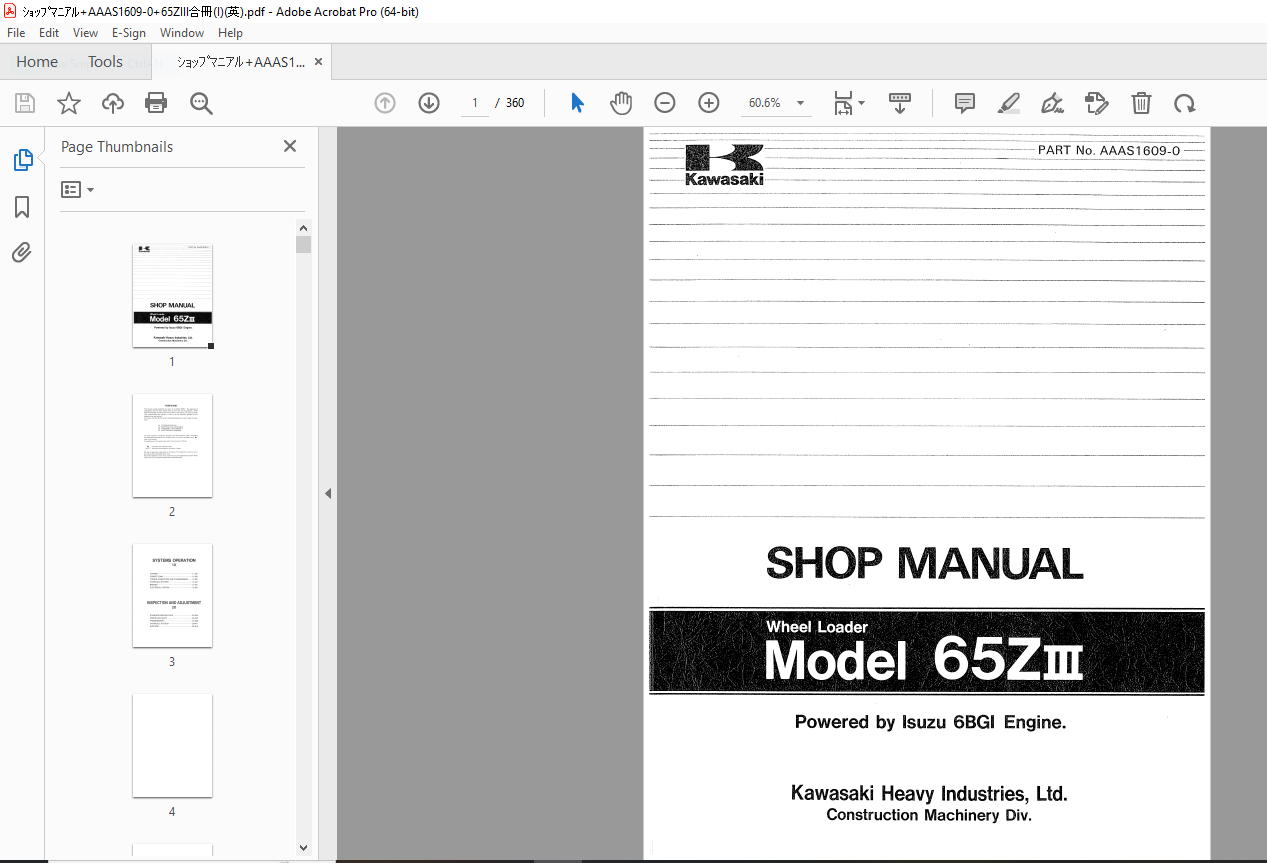Close the Page Thumbnails panel
Screen dimensions: 1267x863
coord(290,146)
